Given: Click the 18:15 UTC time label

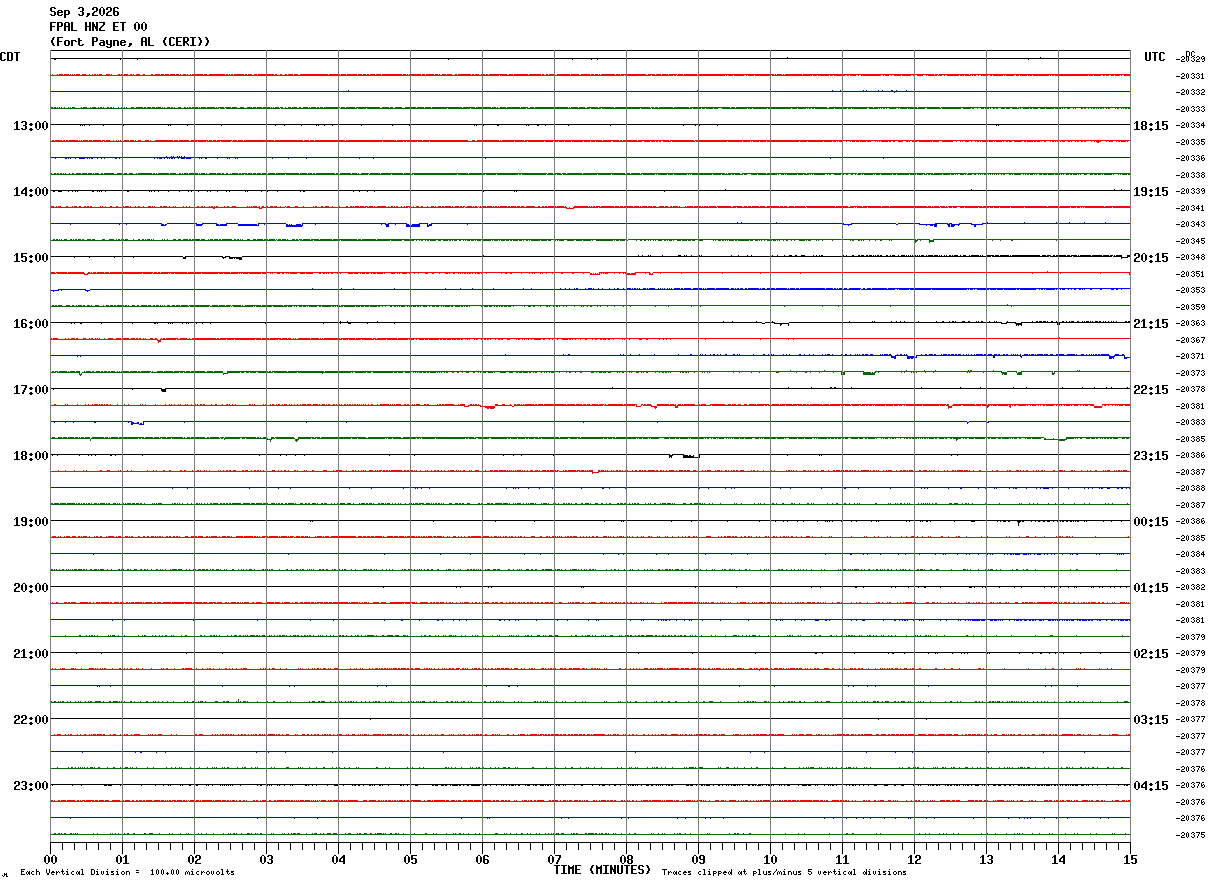Looking at the screenshot, I should (x=1150, y=126).
